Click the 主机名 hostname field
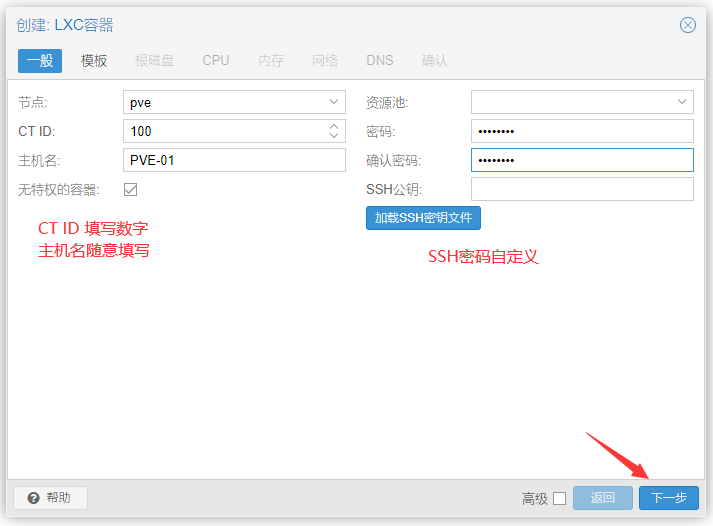 click(234, 160)
